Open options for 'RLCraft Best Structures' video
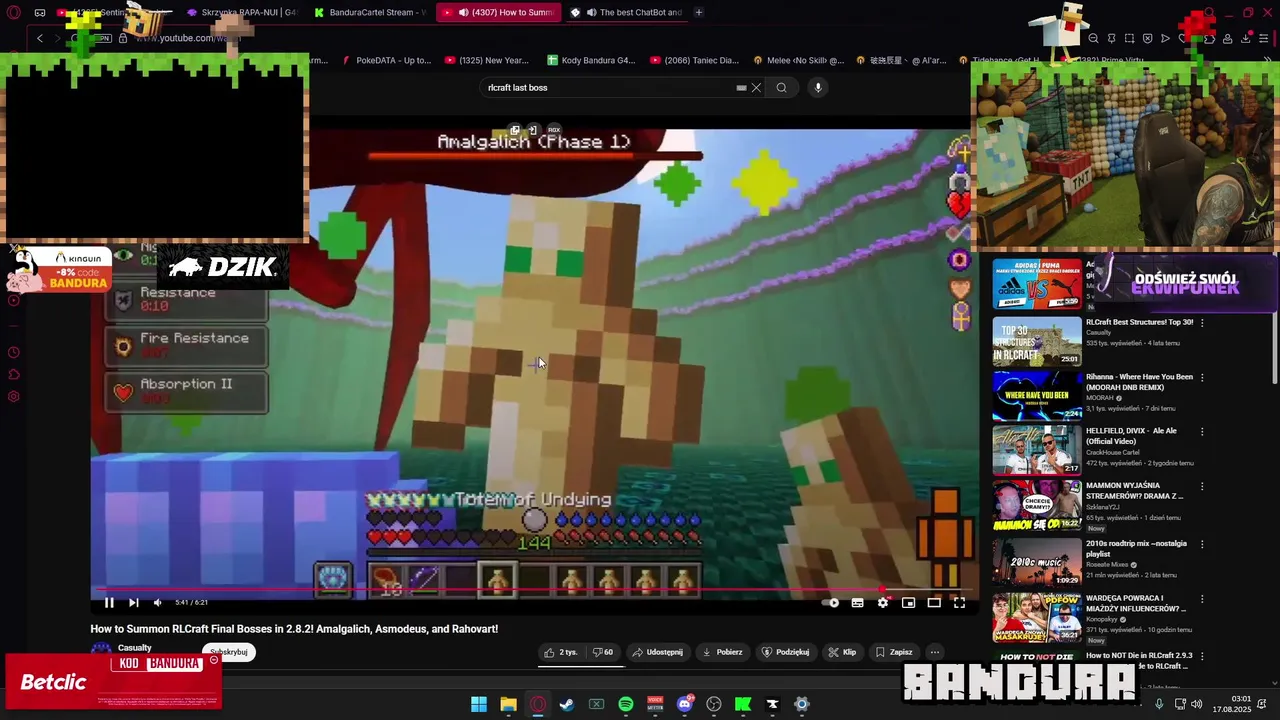The image size is (1280, 720). pos(1202,323)
